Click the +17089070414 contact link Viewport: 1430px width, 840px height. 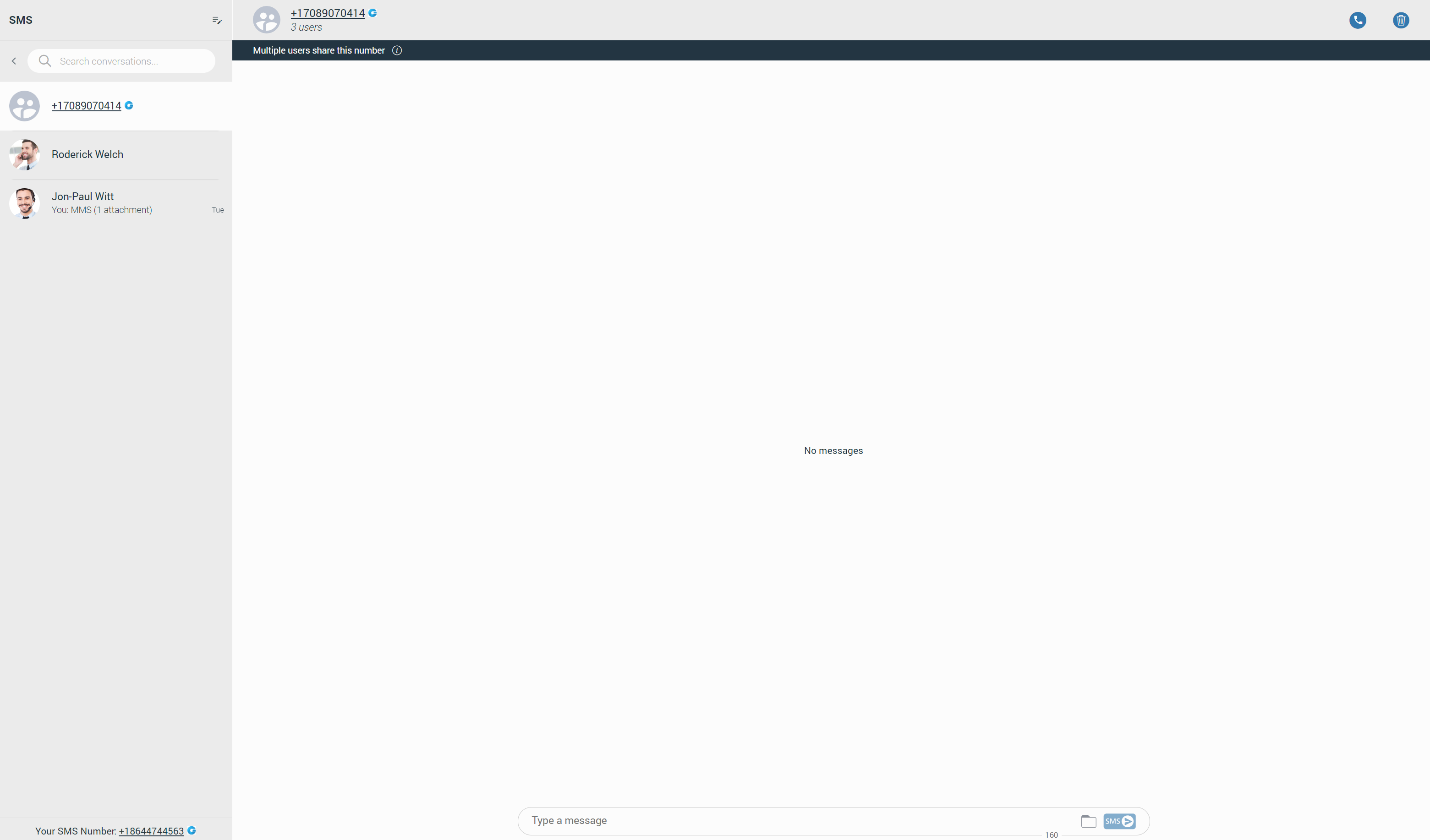[x=86, y=105]
